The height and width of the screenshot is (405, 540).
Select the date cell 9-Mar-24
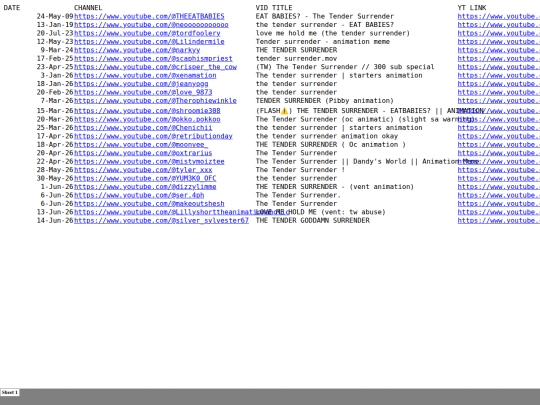(57, 50)
